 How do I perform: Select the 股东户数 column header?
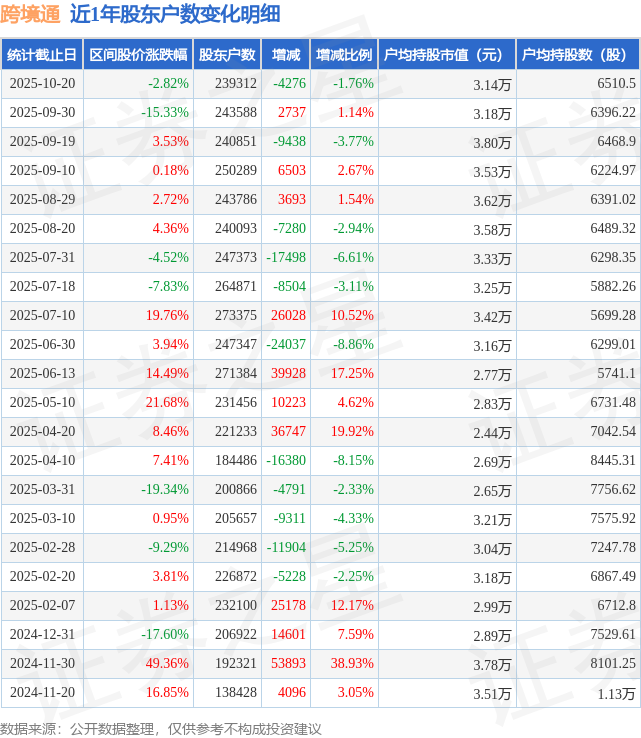[227, 55]
